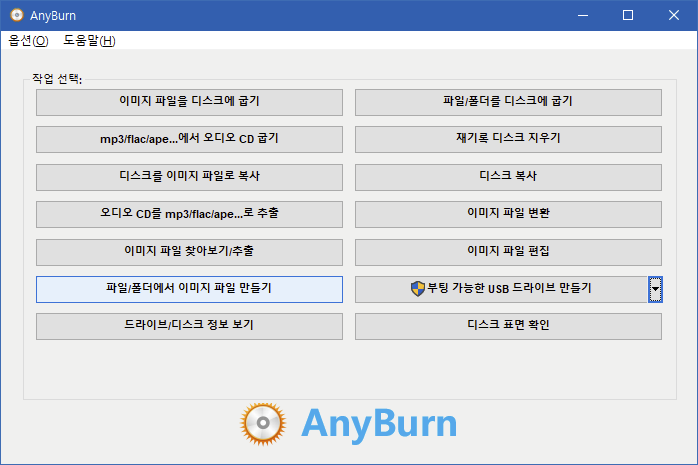Choose 오디오 CD를 mp3/flac/ape...로 추출
698x465 pixels.
[x=189, y=214]
